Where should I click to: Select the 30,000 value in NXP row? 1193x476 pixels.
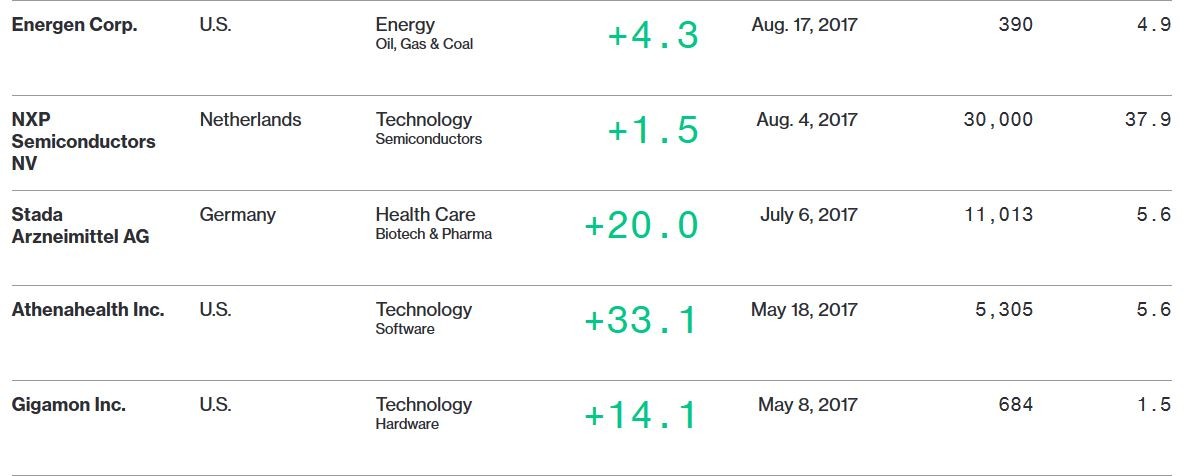click(x=998, y=119)
